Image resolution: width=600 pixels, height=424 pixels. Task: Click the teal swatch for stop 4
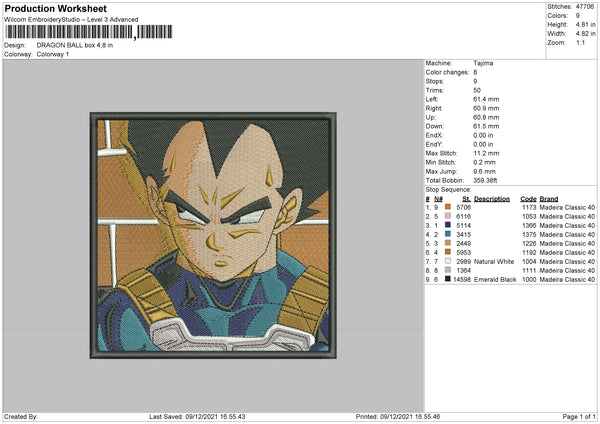point(448,234)
